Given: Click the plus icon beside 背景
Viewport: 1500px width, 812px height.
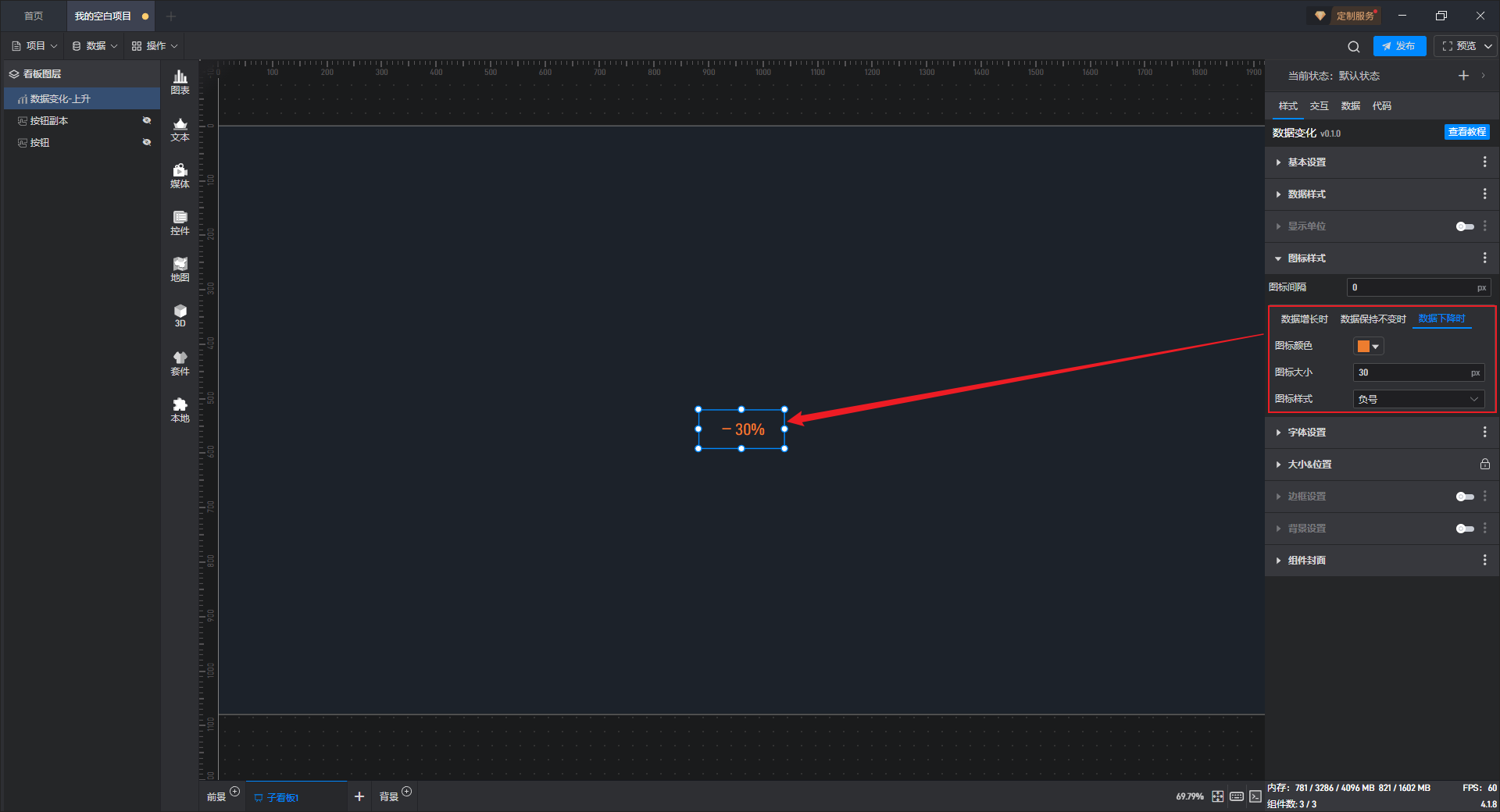Looking at the screenshot, I should (x=406, y=792).
